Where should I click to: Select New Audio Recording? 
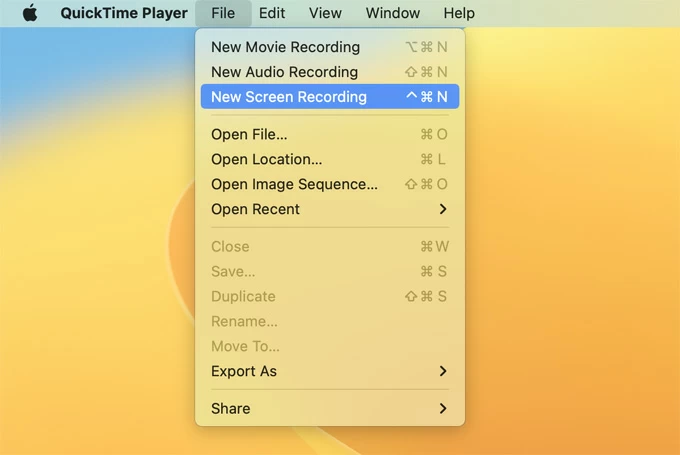click(x=284, y=72)
